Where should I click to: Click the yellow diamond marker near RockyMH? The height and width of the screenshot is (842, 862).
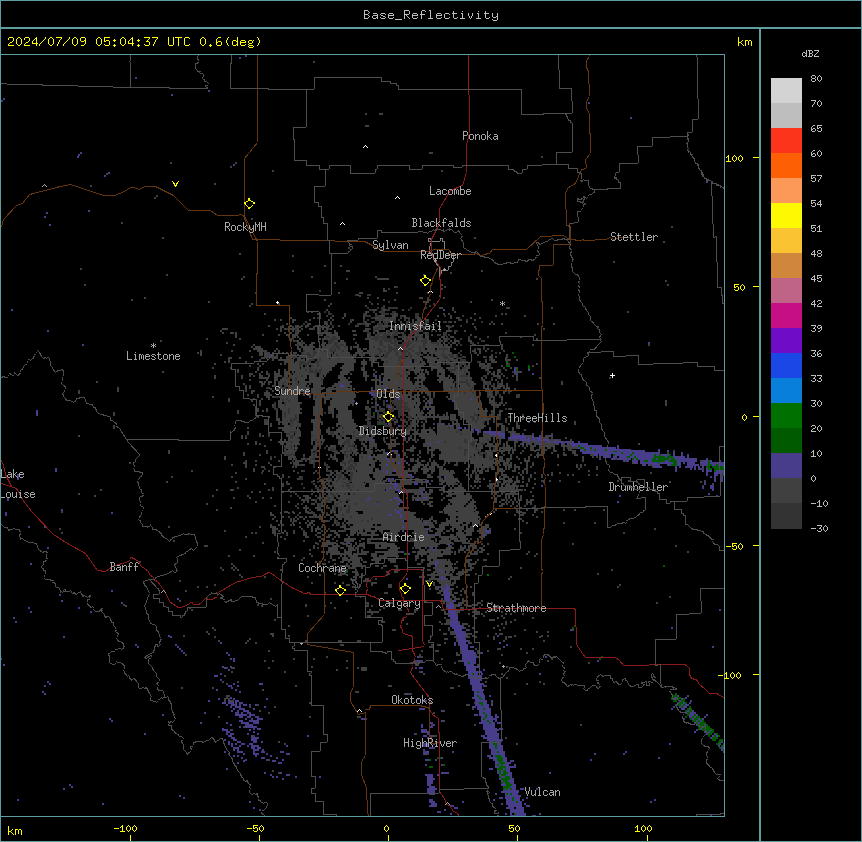point(249,204)
